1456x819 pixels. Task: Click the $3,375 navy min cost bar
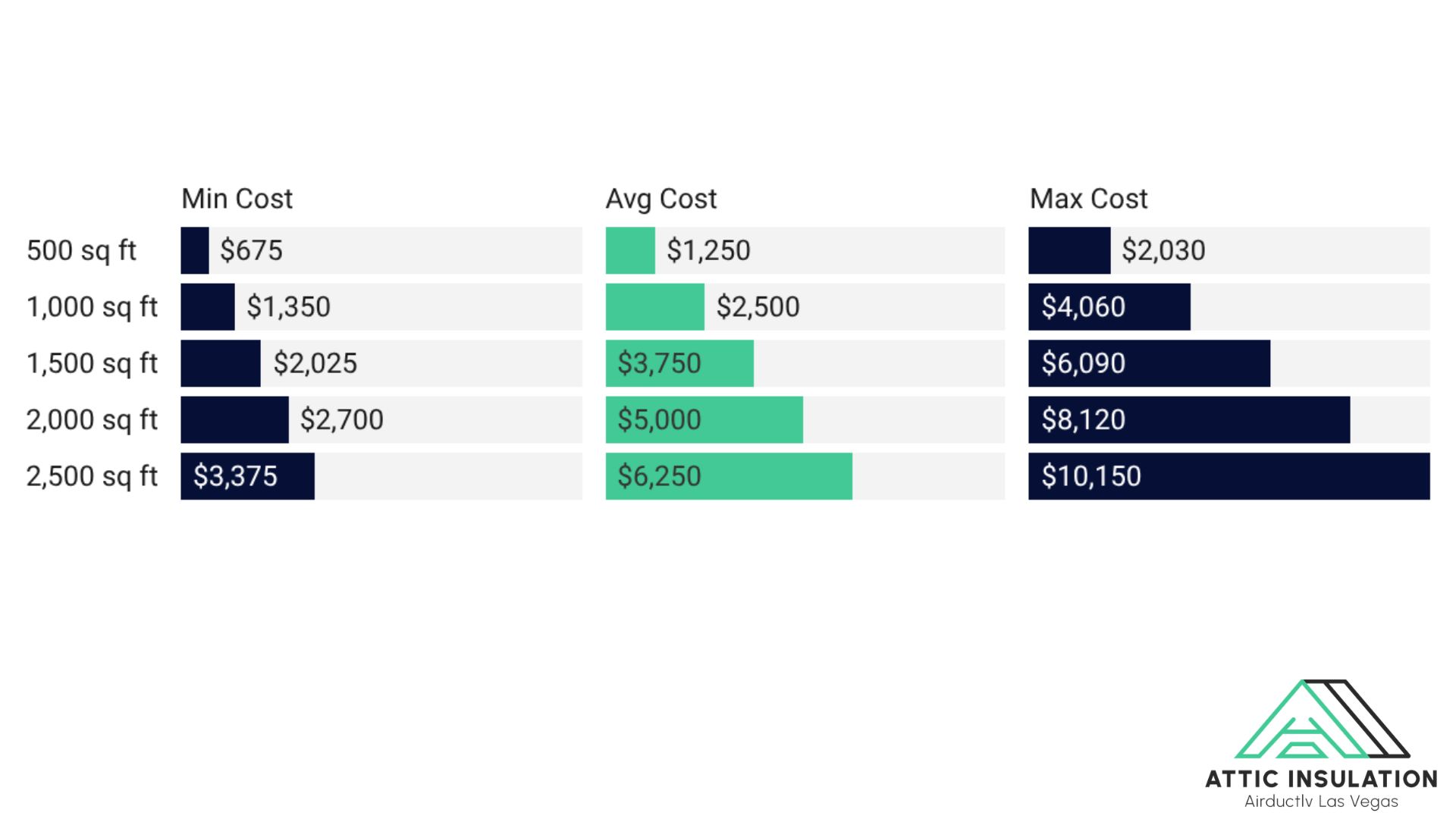(x=247, y=476)
